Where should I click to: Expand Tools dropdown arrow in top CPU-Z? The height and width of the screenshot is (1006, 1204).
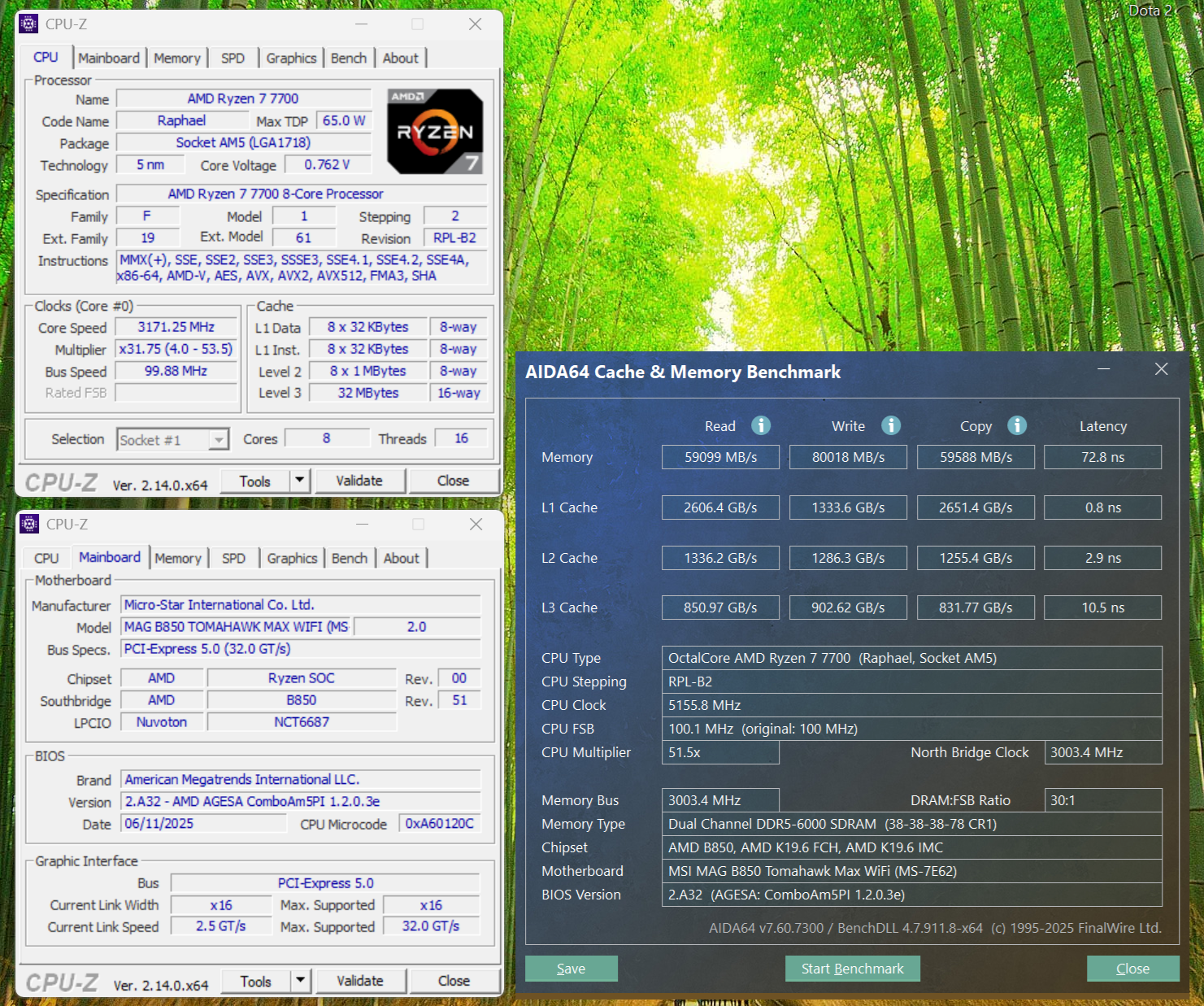coord(300,481)
